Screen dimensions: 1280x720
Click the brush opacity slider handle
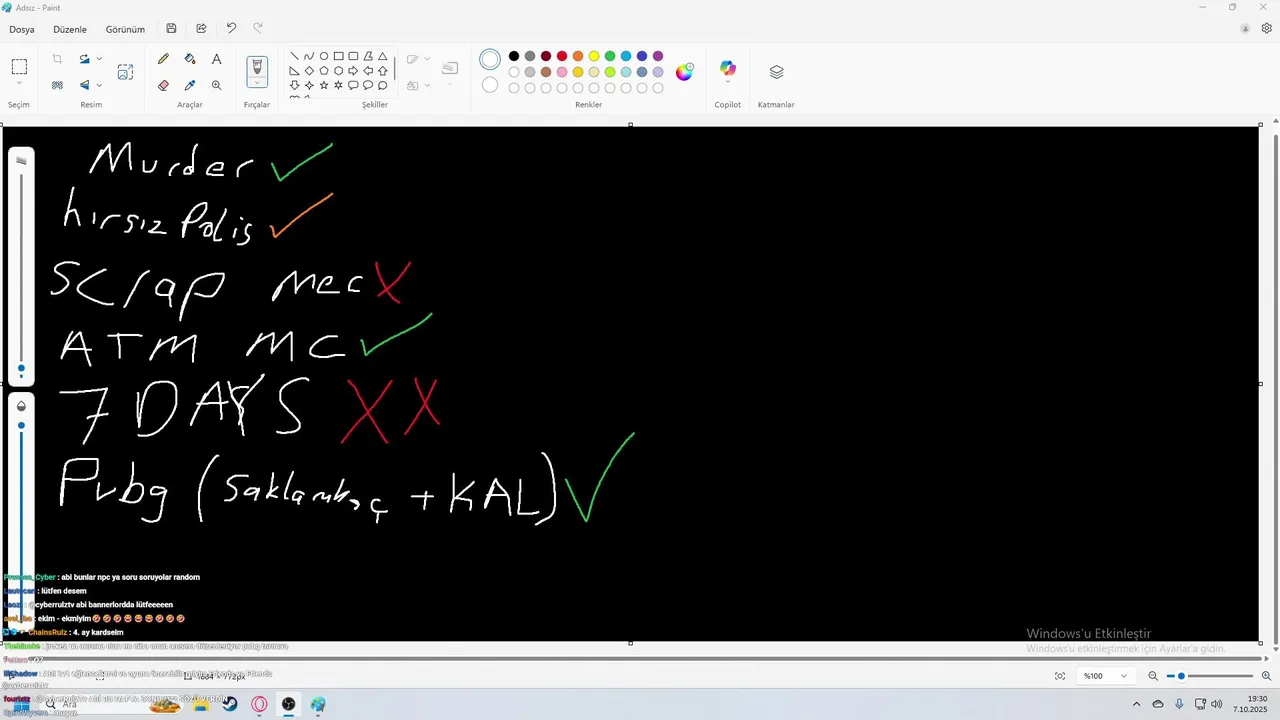(x=21, y=426)
